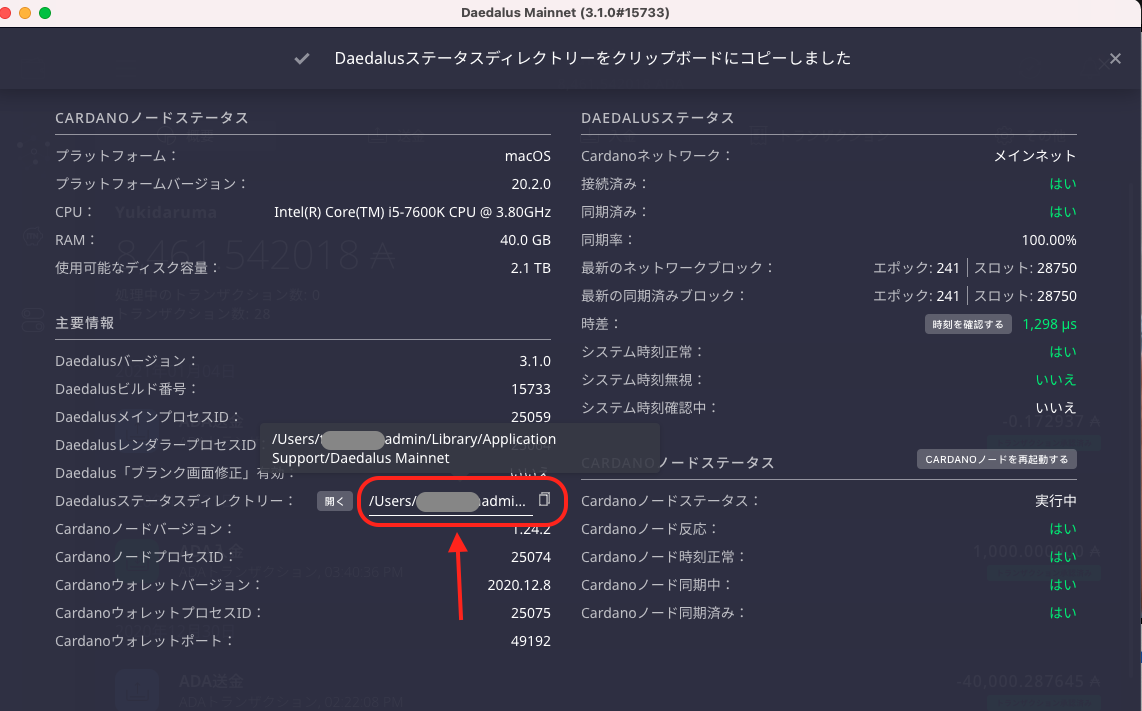
Task: Click the clipboard-copied confirmation checkmark icon
Action: pyautogui.click(x=302, y=59)
